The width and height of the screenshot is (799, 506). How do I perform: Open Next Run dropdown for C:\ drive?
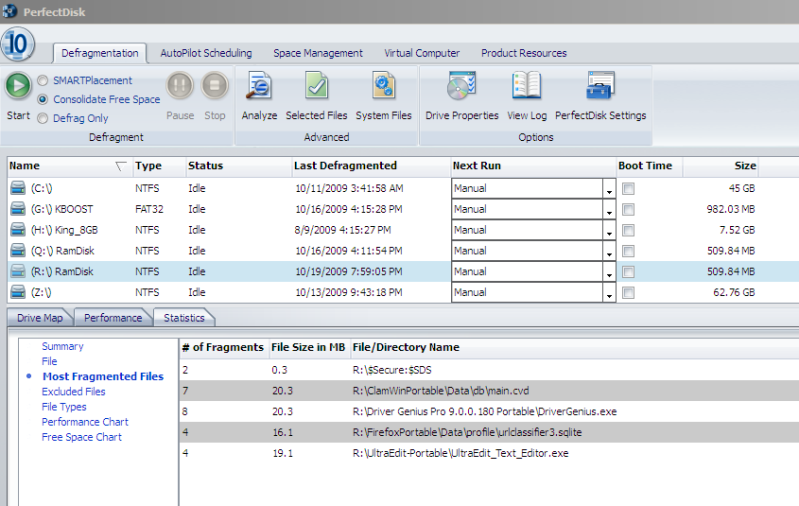[609, 189]
